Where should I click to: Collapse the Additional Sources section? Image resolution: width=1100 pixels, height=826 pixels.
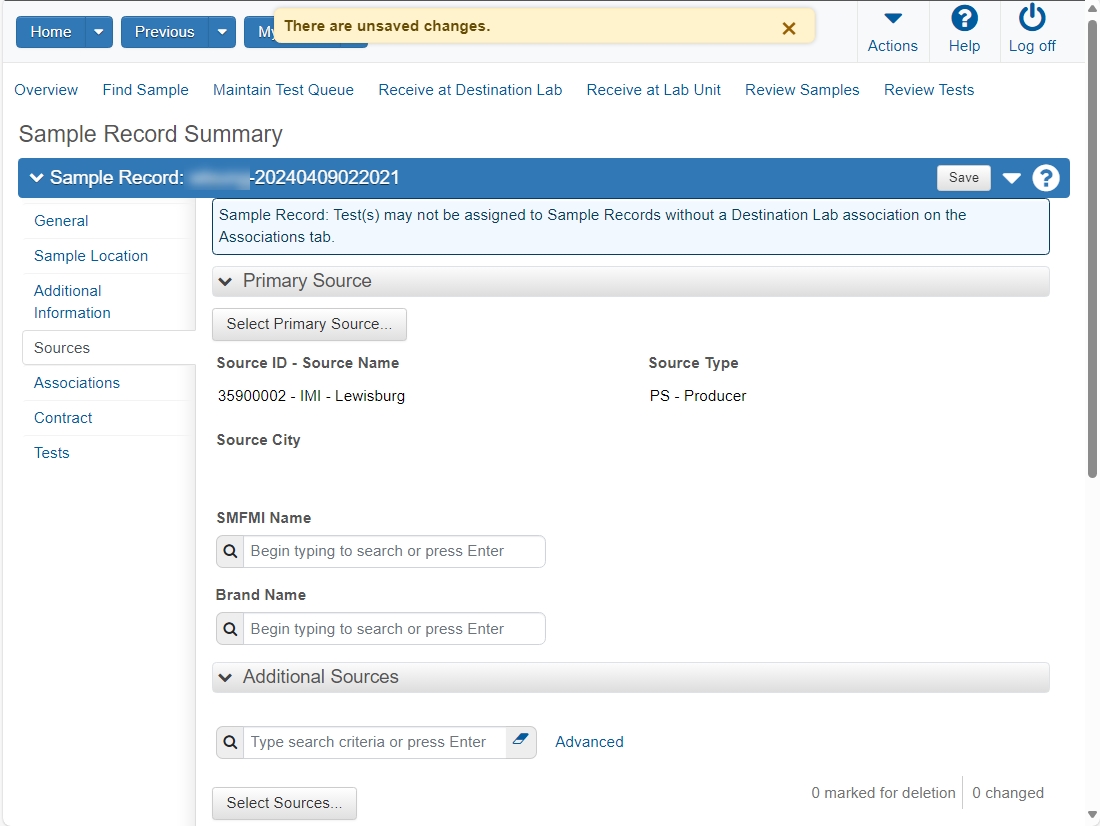click(225, 677)
